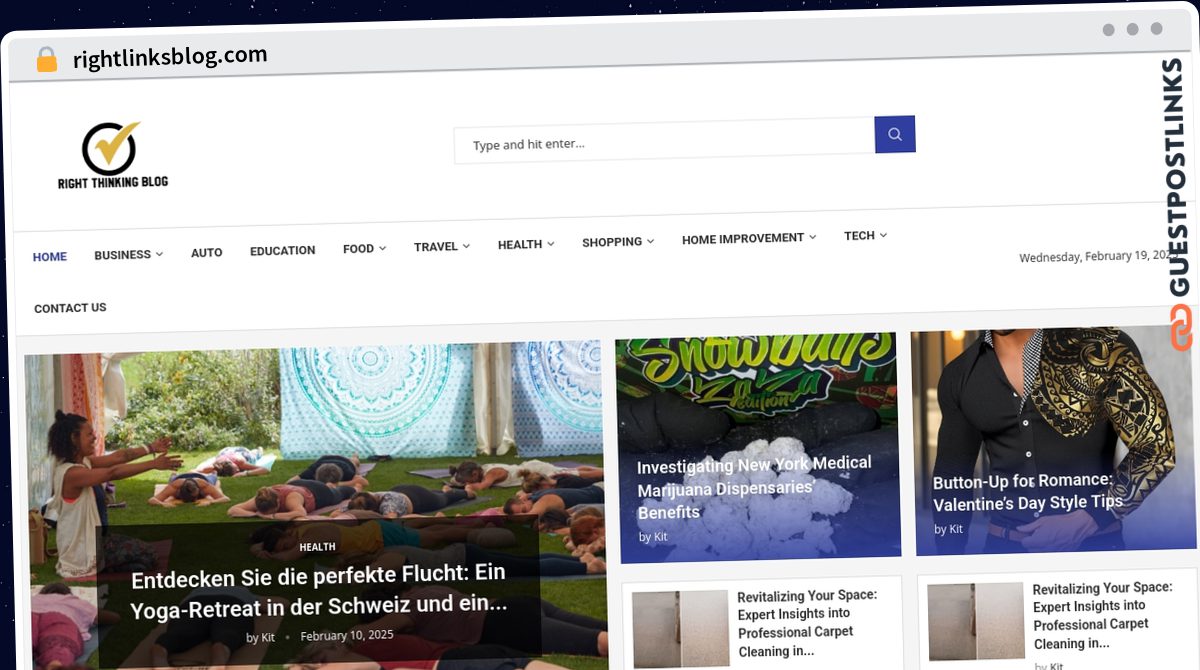
Task: Open the TRAVEL menu
Action: point(435,247)
